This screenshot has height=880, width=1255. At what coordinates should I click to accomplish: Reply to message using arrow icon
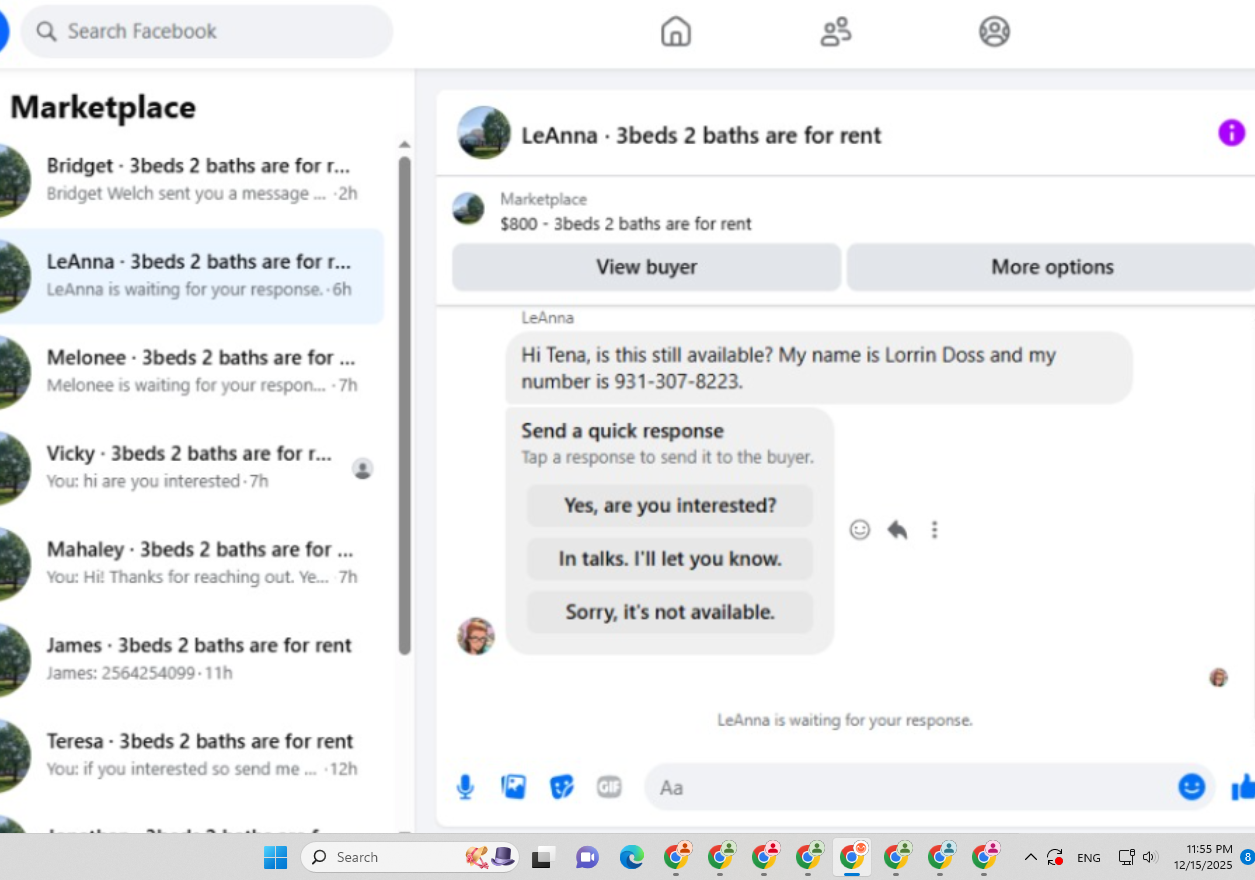pyautogui.click(x=897, y=530)
